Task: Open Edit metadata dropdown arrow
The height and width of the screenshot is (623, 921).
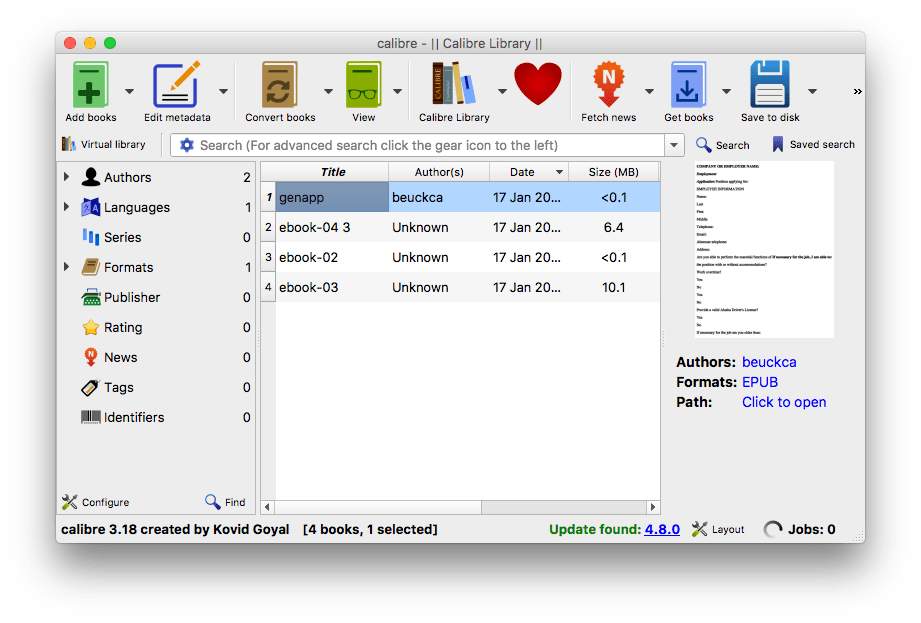Action: tap(223, 91)
